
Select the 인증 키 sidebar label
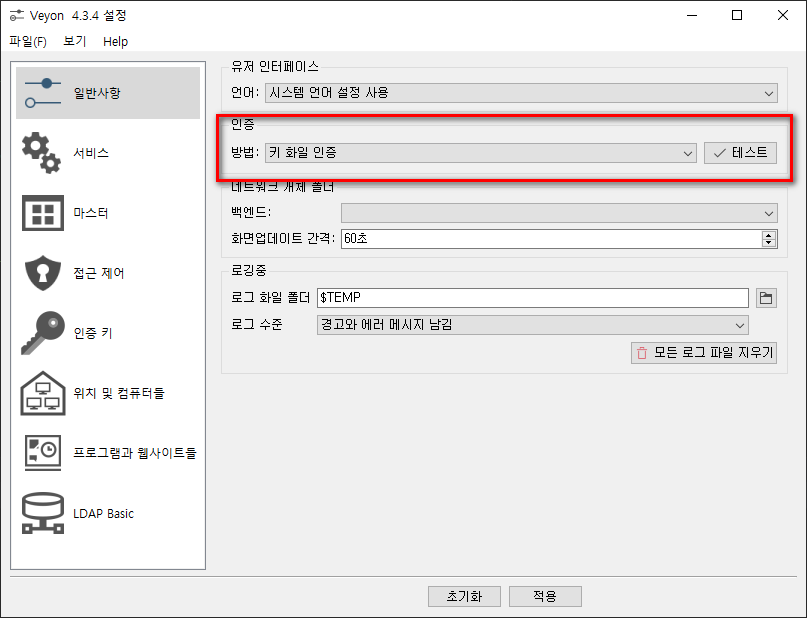93,333
